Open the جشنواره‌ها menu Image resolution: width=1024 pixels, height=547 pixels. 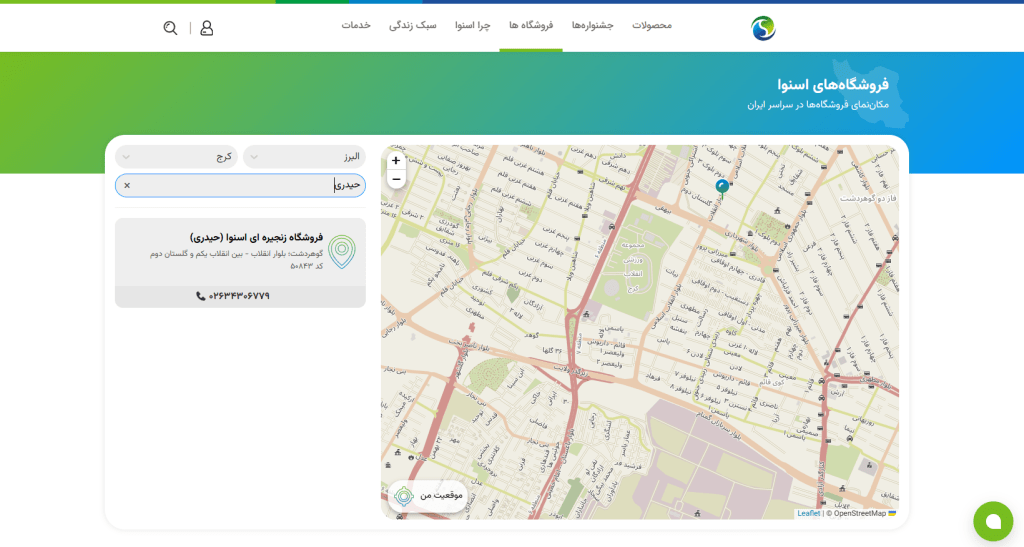pyautogui.click(x=592, y=25)
